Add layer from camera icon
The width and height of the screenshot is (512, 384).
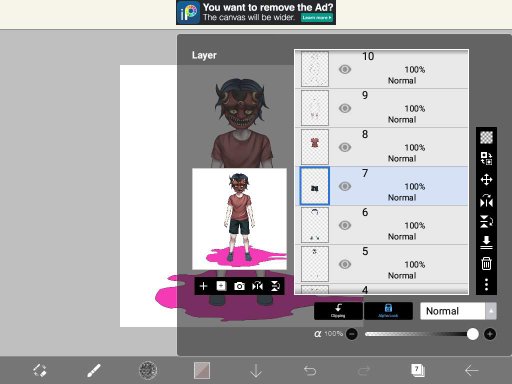tap(239, 286)
